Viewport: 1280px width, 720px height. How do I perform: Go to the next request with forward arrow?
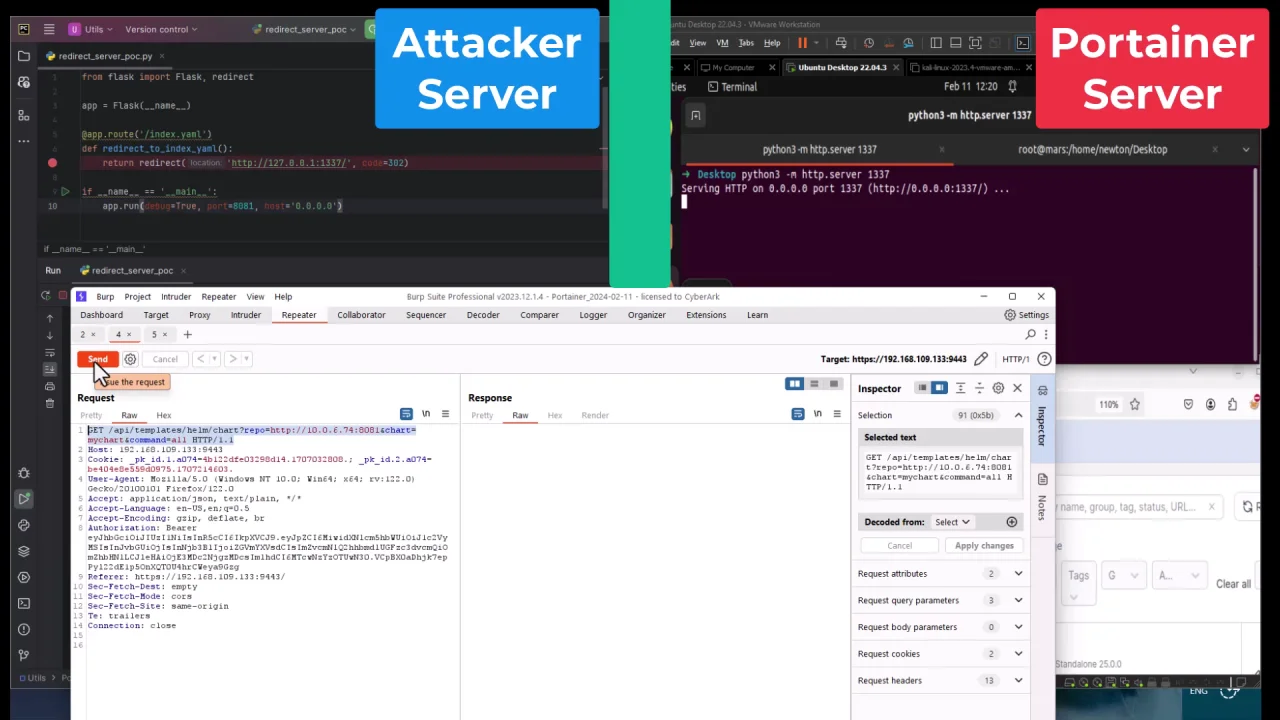pyautogui.click(x=232, y=359)
